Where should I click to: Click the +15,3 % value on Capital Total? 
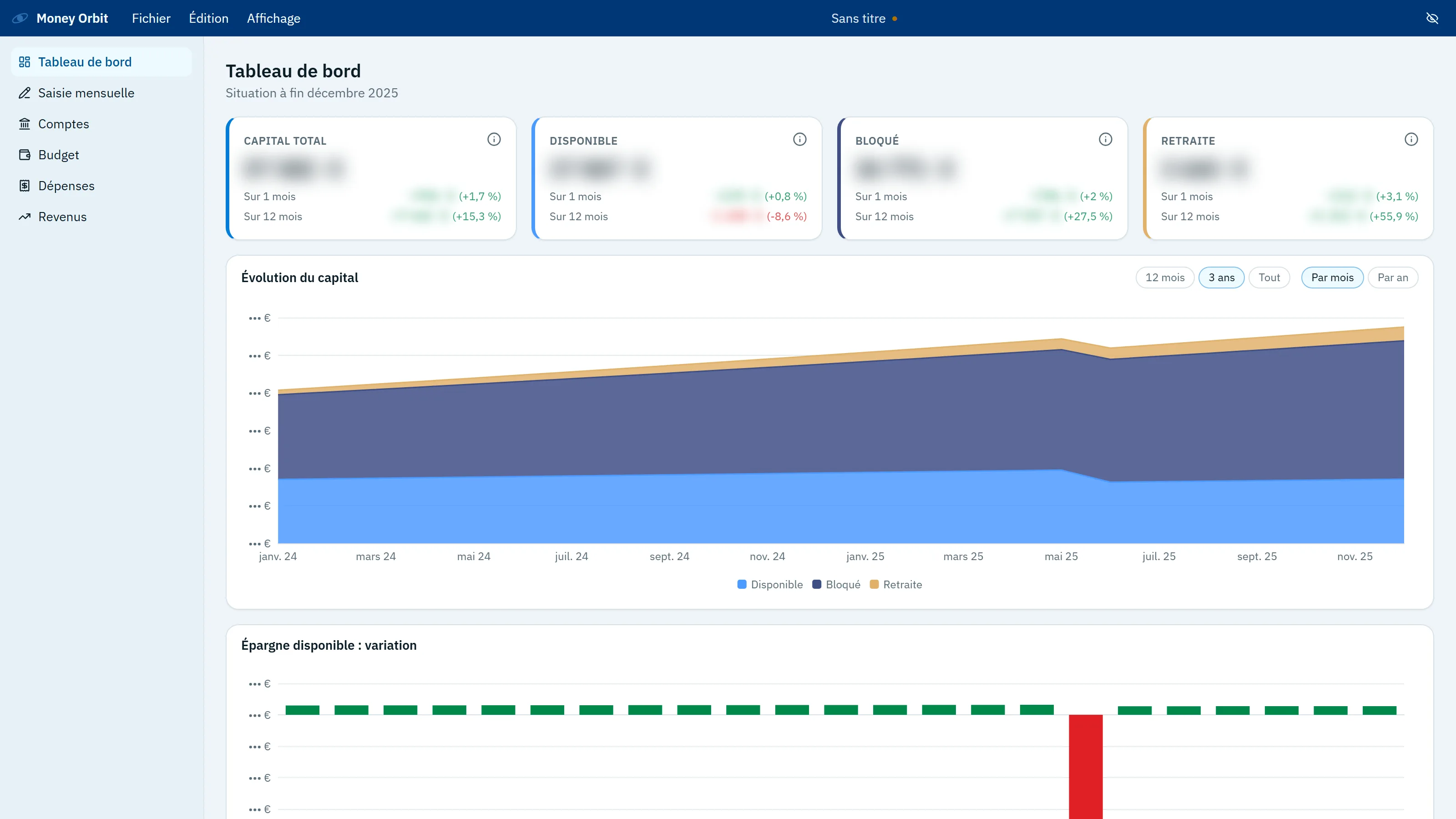click(476, 217)
